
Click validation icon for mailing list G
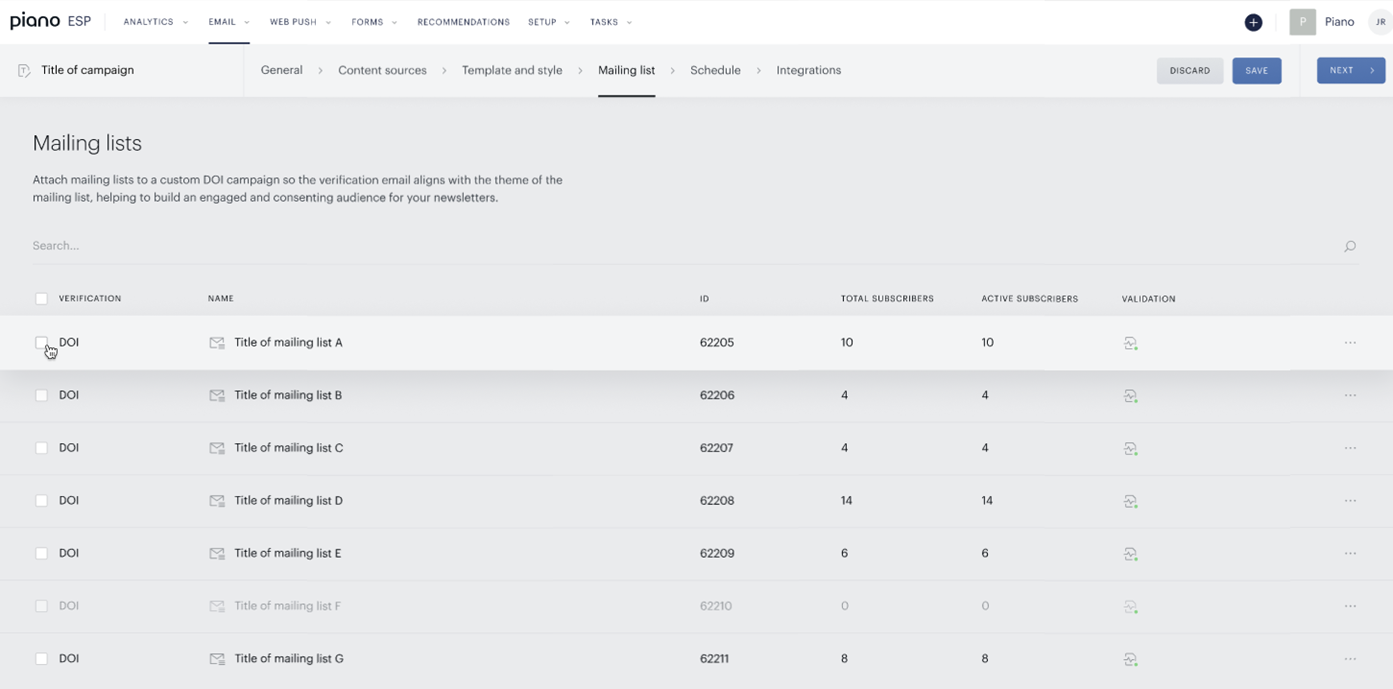(1130, 659)
